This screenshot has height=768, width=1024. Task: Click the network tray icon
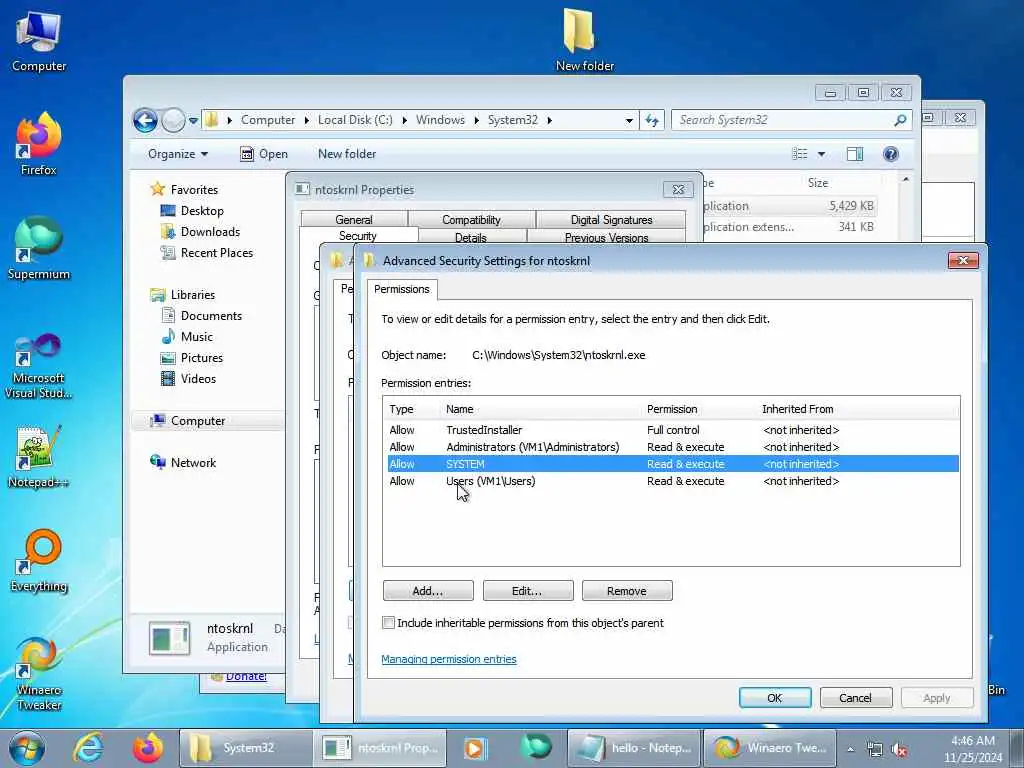874,750
